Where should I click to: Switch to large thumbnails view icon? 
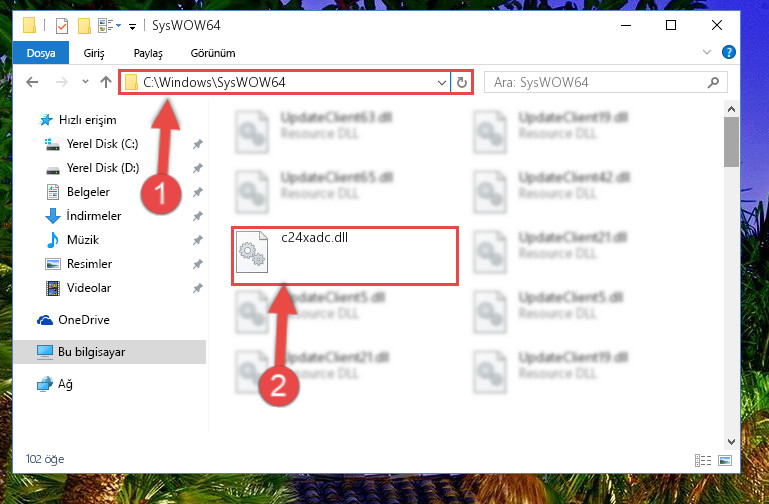click(725, 460)
